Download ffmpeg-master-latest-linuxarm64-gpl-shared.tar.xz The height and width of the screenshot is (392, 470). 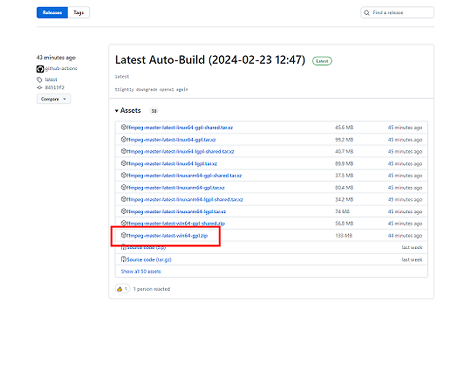184,176
